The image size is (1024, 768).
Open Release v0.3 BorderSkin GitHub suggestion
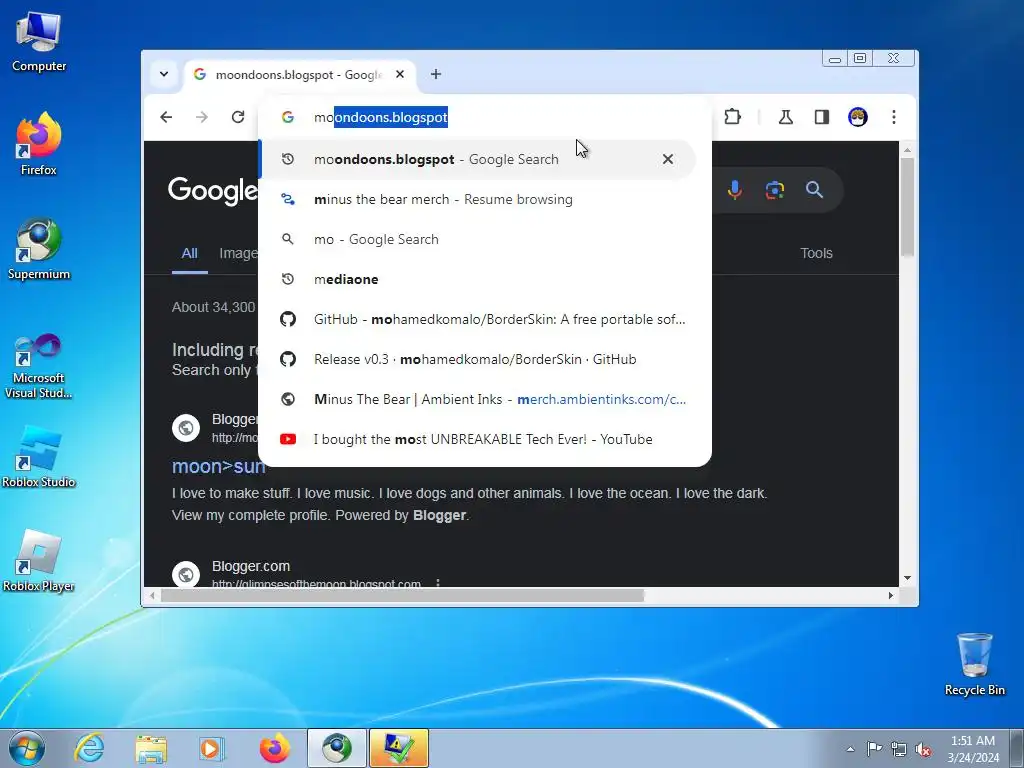[478, 359]
